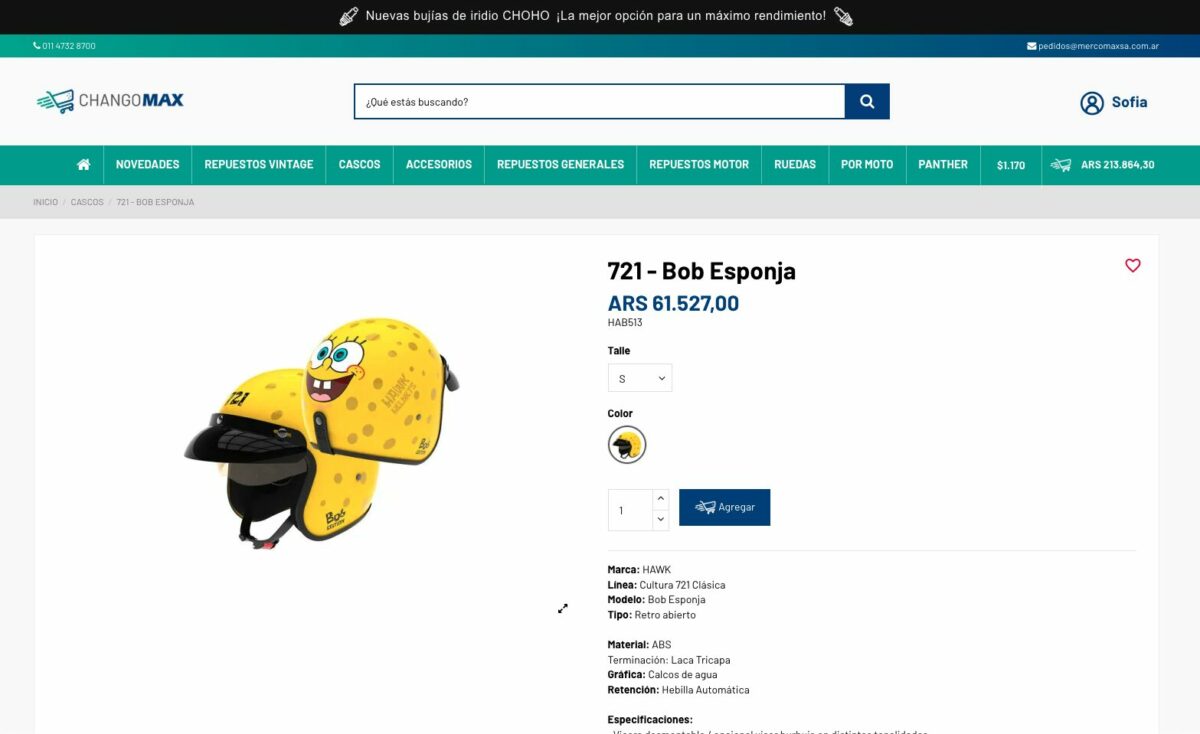Click the email envelope pedidos@mercomaxsa.com.ar
The image size is (1200, 734).
click(x=1092, y=46)
